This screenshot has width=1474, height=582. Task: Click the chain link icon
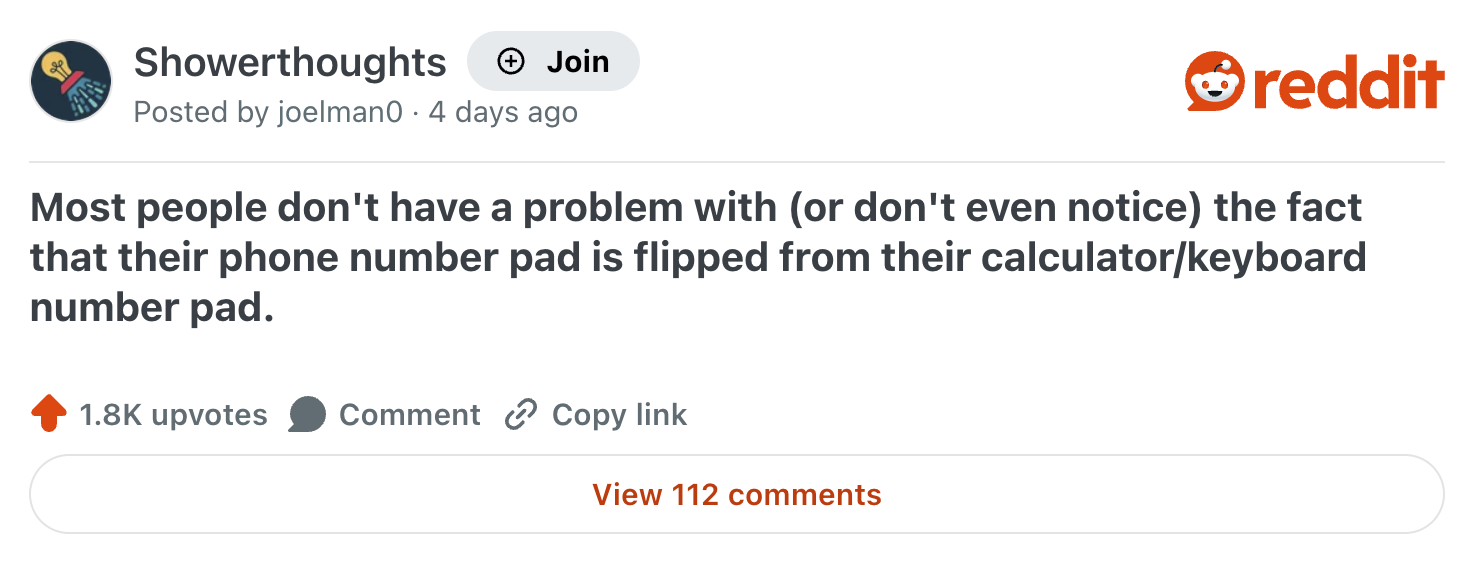[521, 414]
